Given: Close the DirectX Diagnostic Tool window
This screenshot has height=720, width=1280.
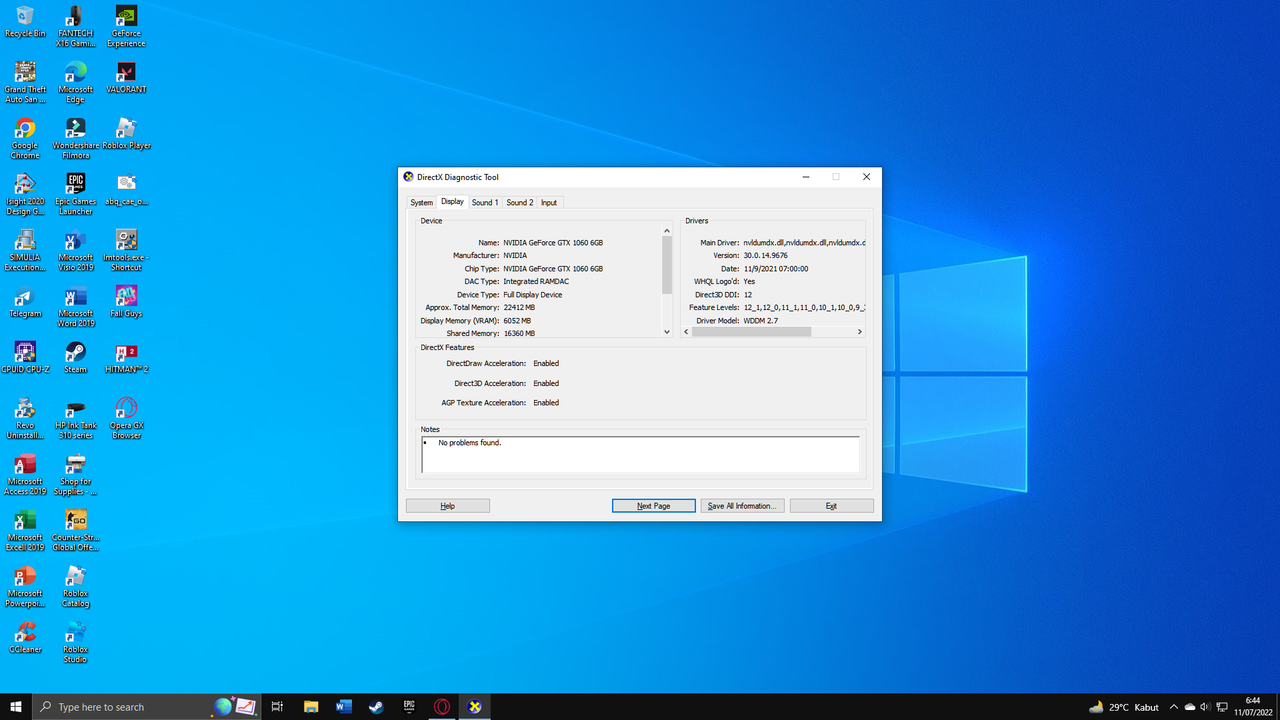Looking at the screenshot, I should pos(866,177).
